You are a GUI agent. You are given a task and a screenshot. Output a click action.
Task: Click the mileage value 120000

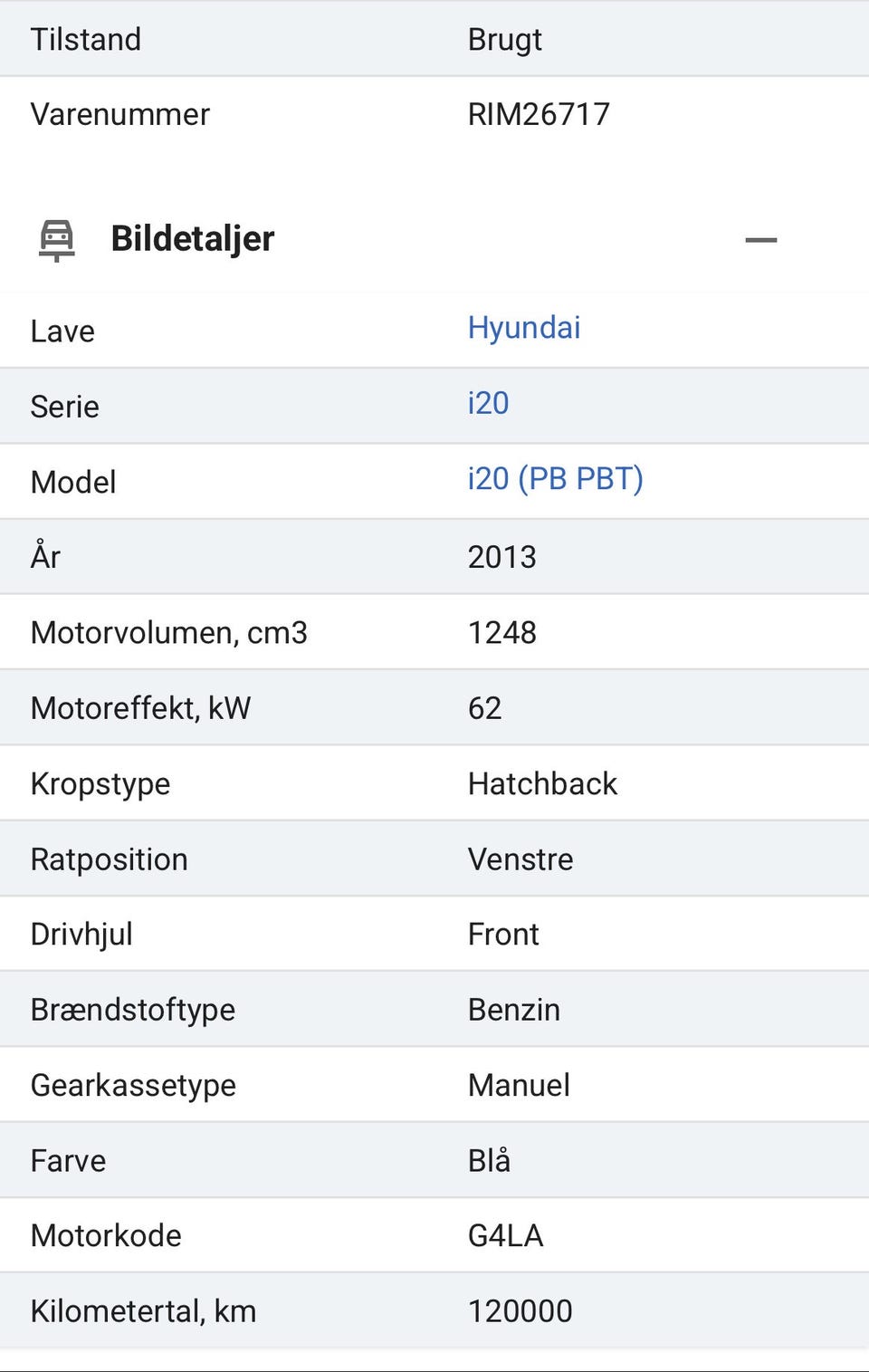point(520,1310)
